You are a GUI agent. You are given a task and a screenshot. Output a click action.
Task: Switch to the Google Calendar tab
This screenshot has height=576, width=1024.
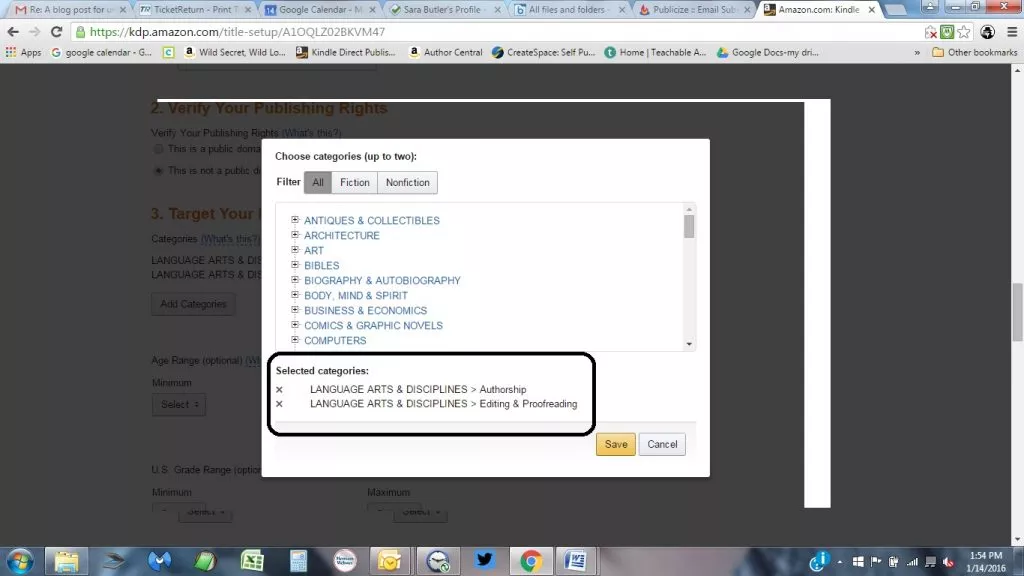coord(318,9)
